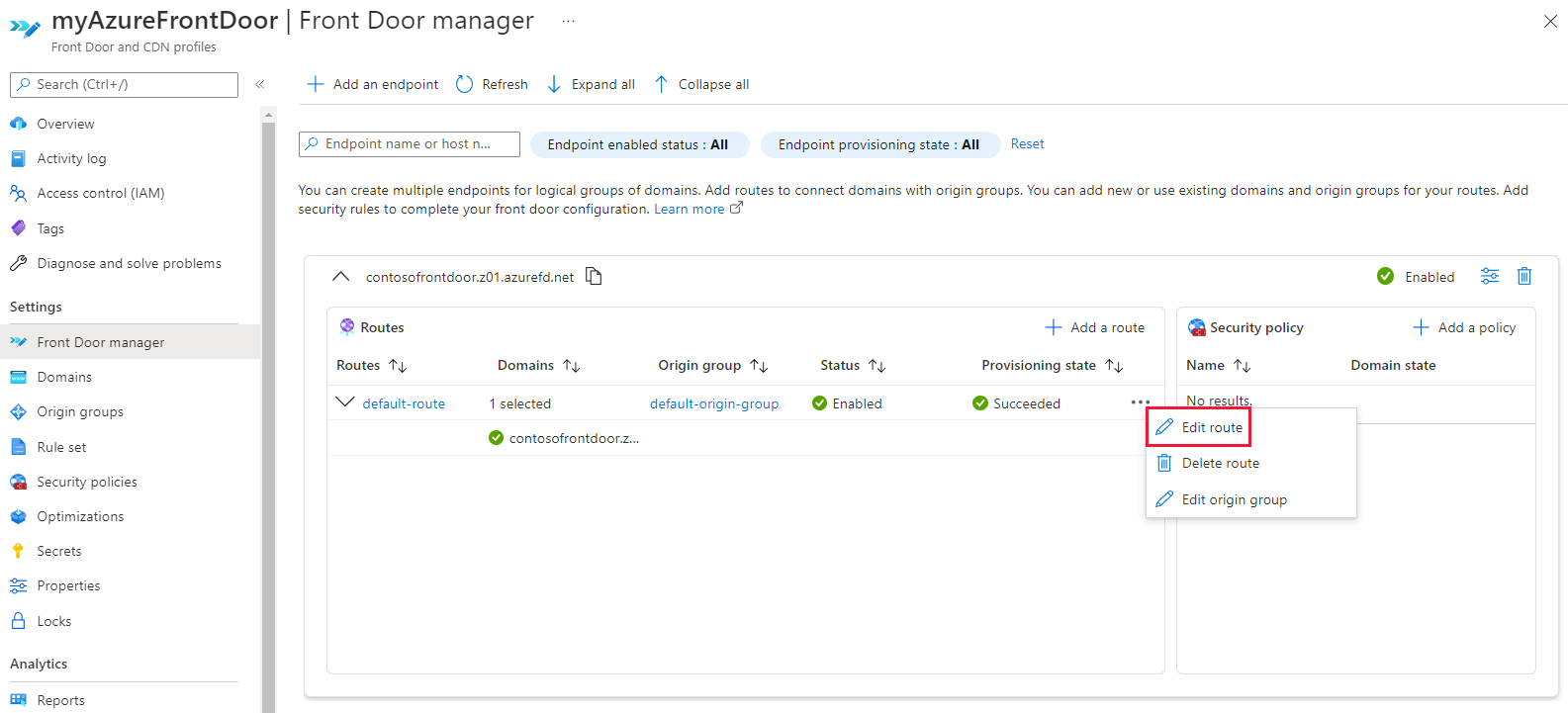Collapse all endpoints
The image size is (1568, 713).
coord(702,84)
